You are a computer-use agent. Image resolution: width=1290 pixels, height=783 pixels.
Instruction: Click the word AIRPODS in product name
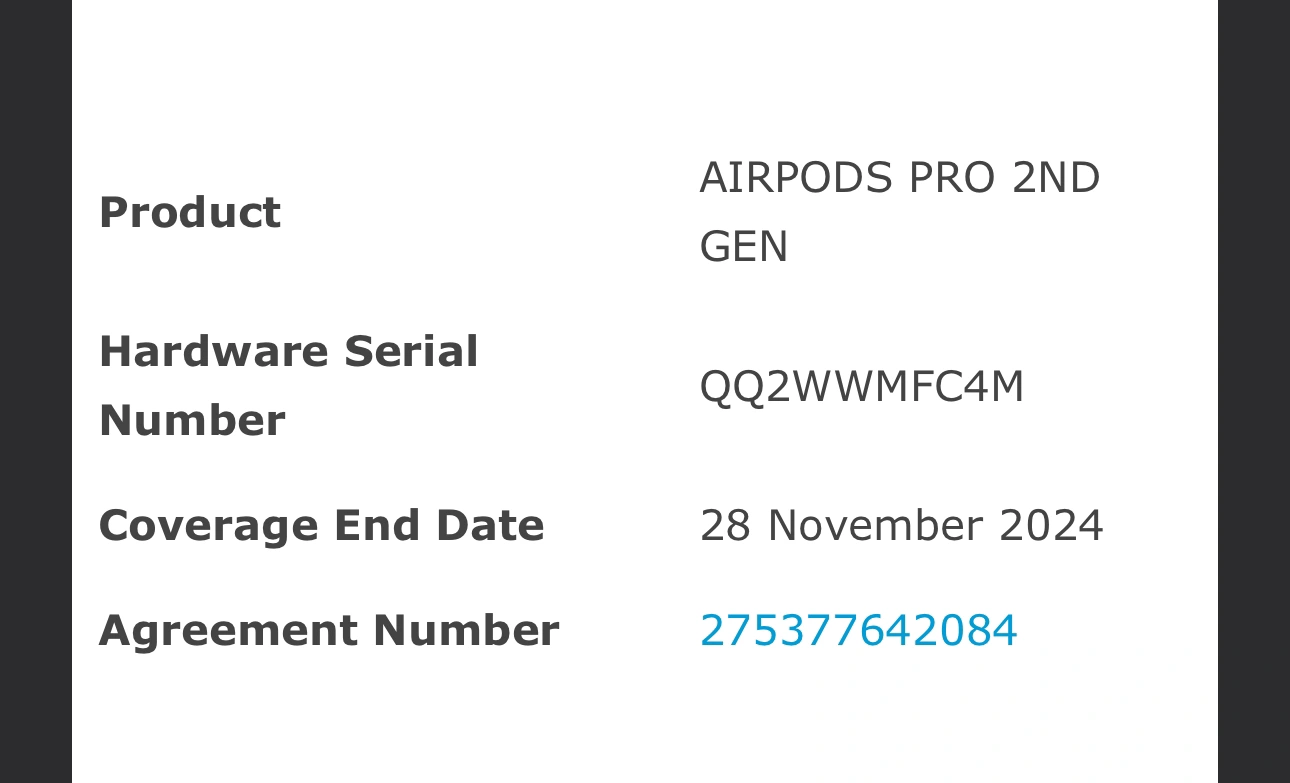796,178
